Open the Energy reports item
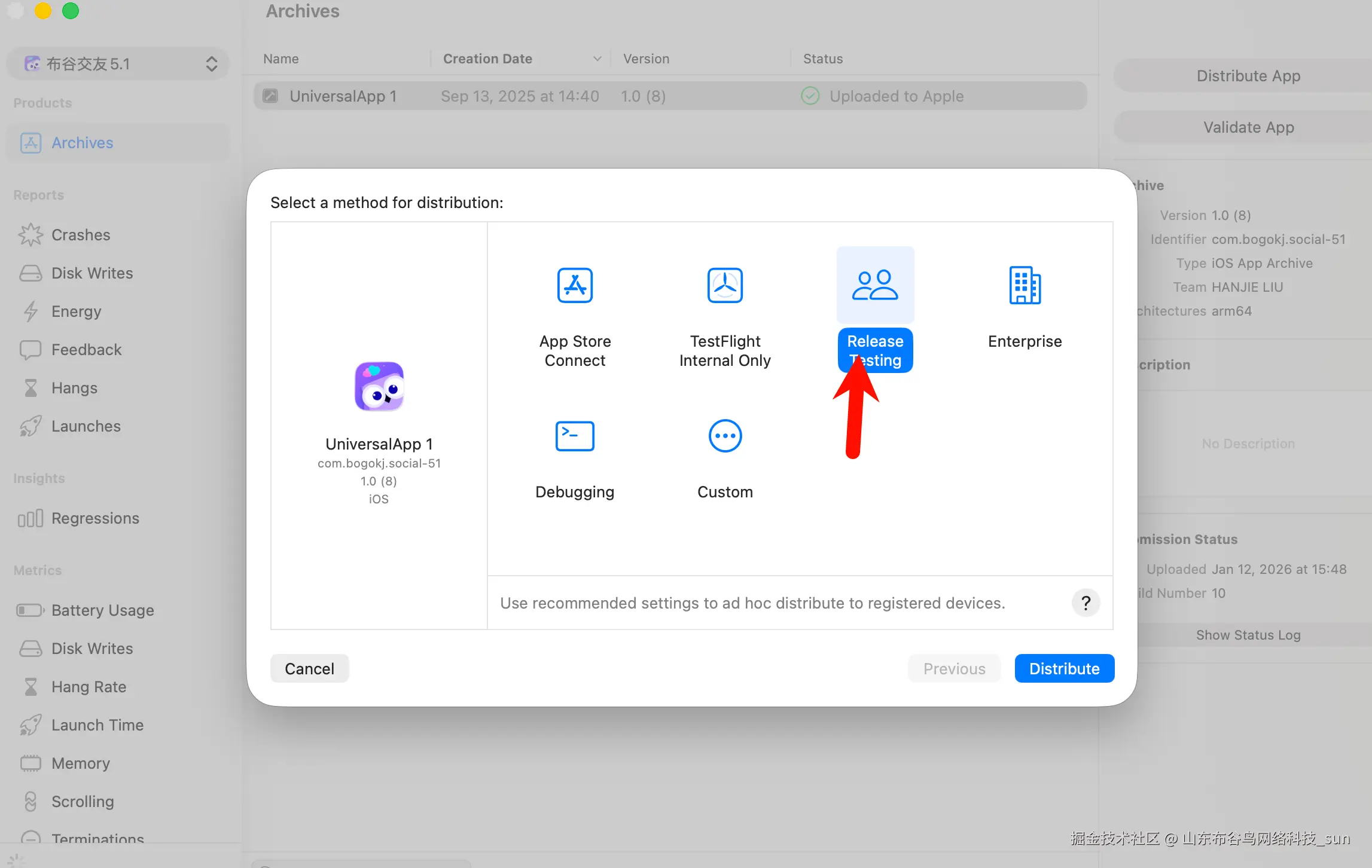 click(x=76, y=311)
